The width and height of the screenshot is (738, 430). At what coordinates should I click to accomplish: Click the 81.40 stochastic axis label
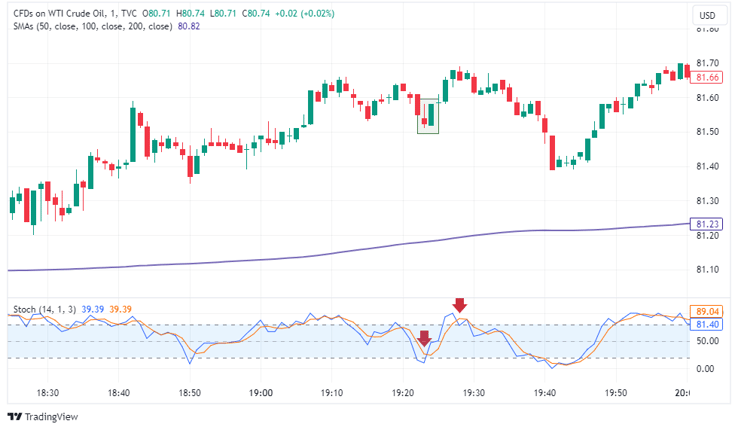[x=706, y=324]
